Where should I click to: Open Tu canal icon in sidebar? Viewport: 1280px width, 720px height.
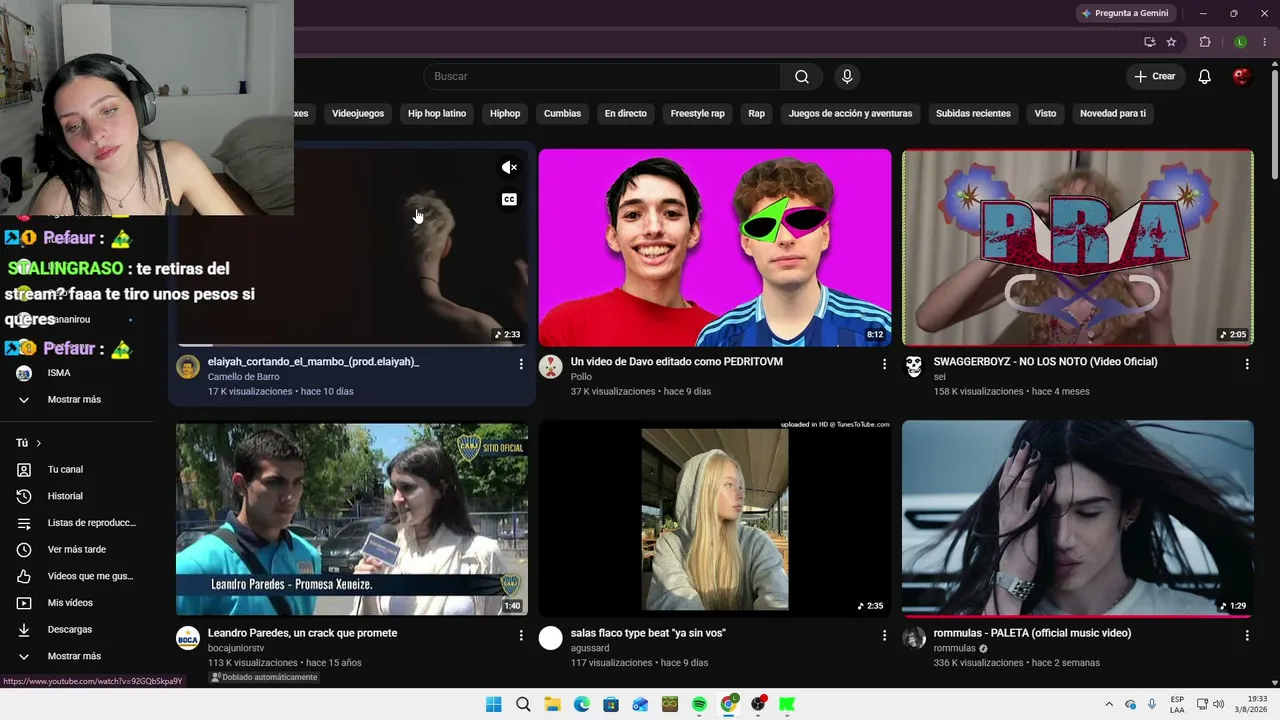(24, 470)
